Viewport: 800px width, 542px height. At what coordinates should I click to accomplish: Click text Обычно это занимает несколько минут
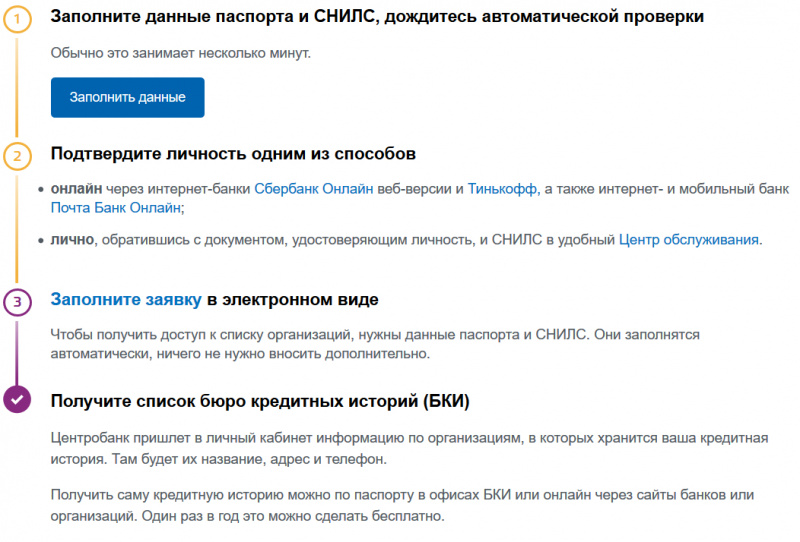click(181, 52)
